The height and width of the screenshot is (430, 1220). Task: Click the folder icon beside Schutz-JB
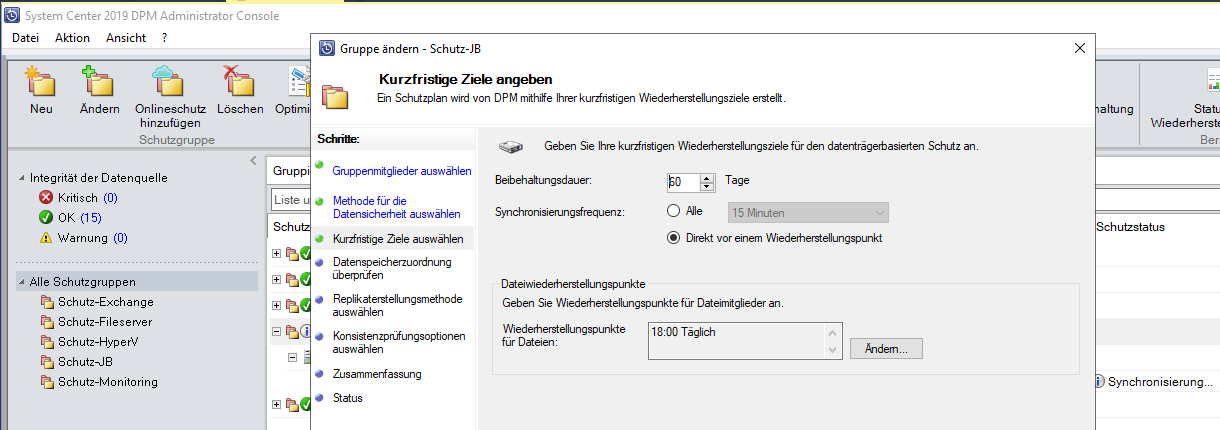pos(47,362)
